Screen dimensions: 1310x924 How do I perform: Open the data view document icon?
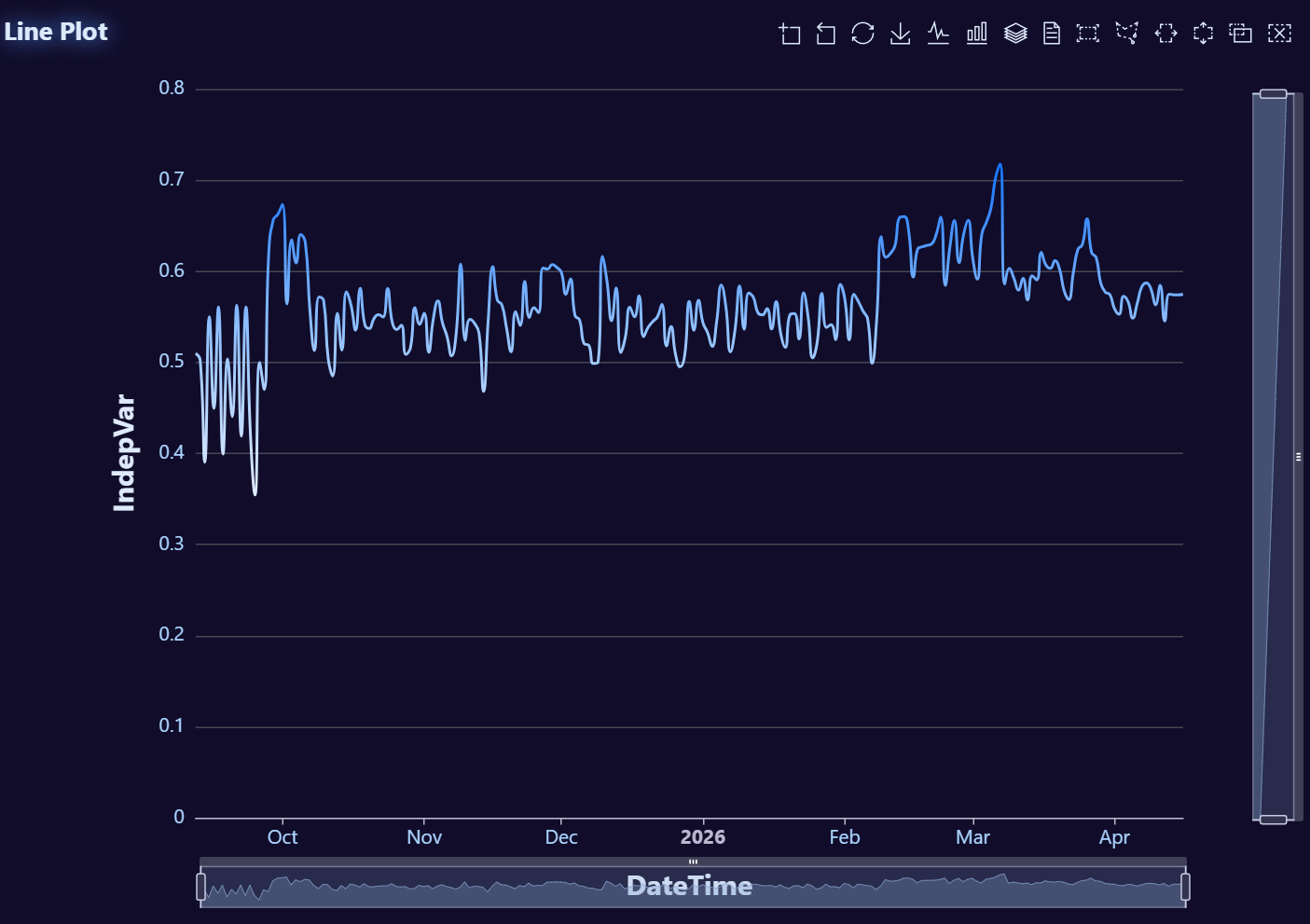(1052, 34)
